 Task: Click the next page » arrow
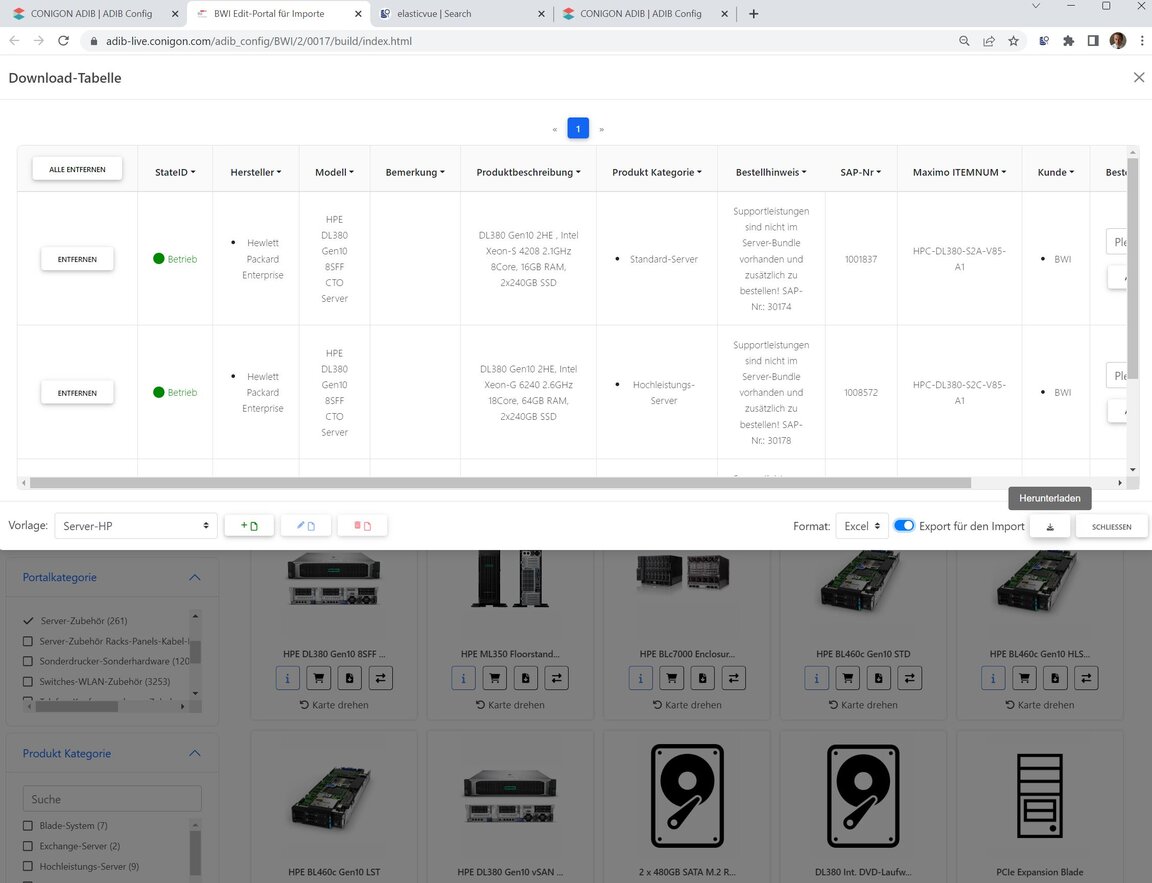(x=602, y=129)
